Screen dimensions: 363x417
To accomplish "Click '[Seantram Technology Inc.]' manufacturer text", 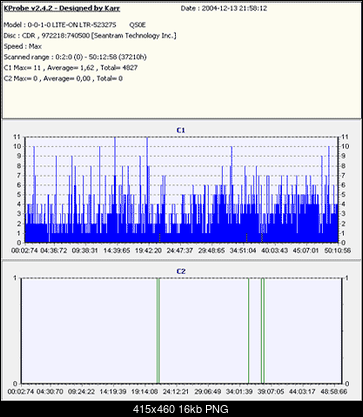I will pos(133,36).
